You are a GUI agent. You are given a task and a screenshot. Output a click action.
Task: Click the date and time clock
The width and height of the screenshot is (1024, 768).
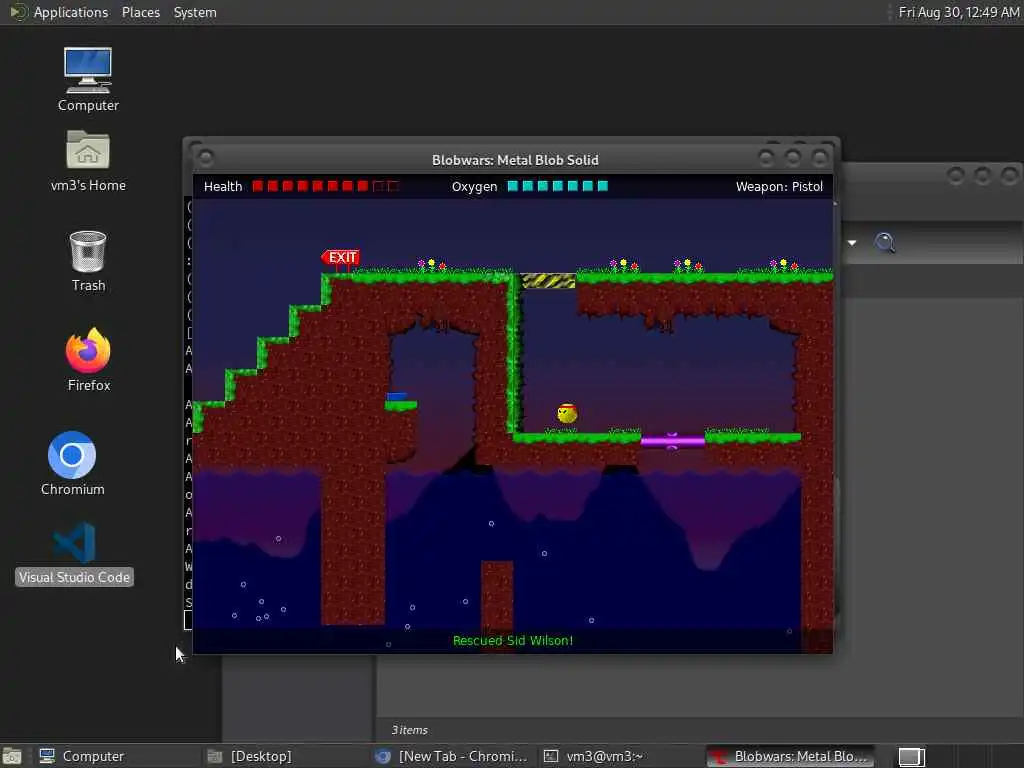[x=958, y=12]
